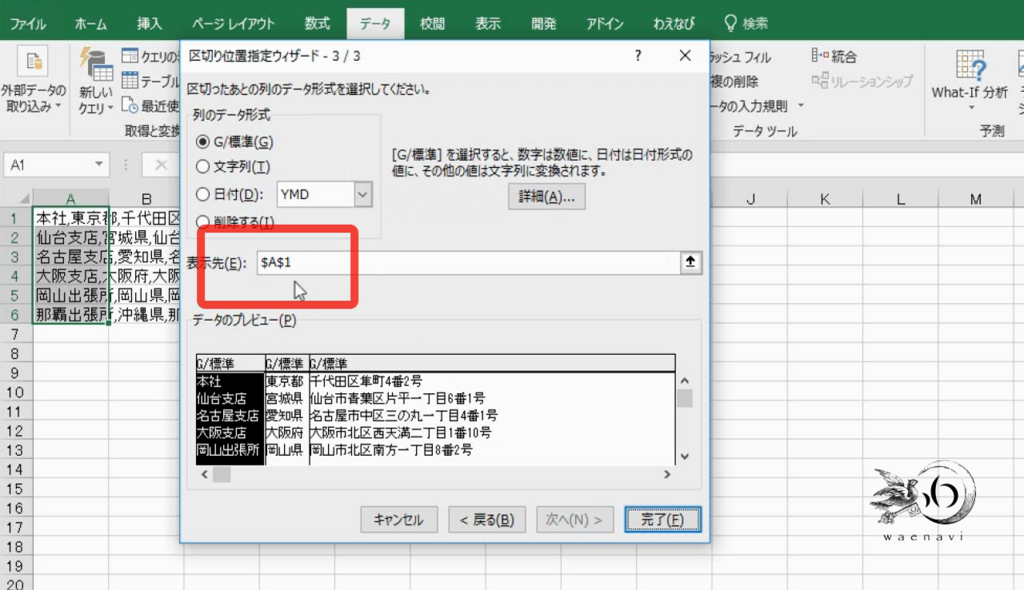
Task: Click the リレーションシップ icon
Action: (x=820, y=81)
